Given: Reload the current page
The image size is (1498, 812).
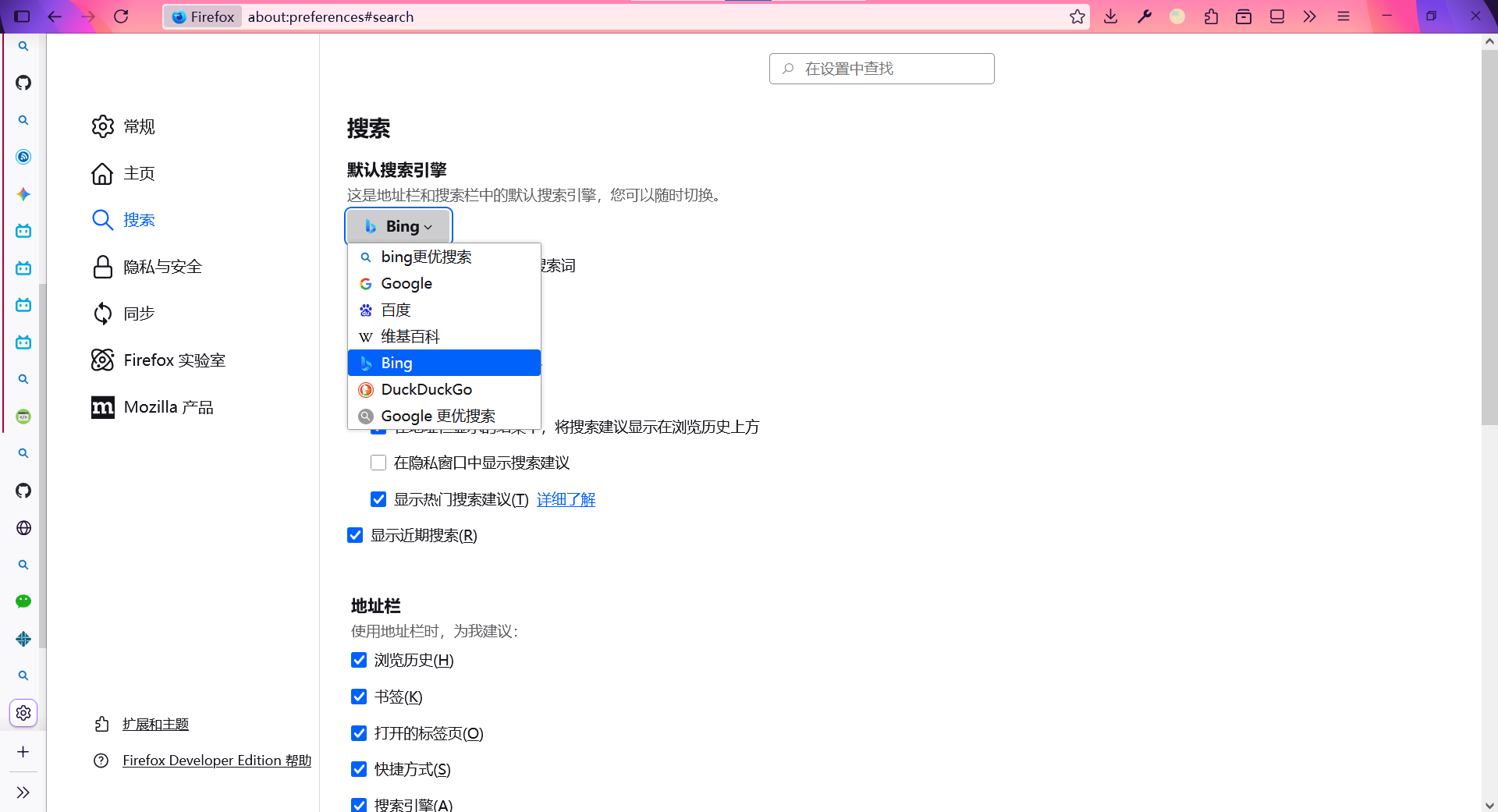Looking at the screenshot, I should (122, 16).
